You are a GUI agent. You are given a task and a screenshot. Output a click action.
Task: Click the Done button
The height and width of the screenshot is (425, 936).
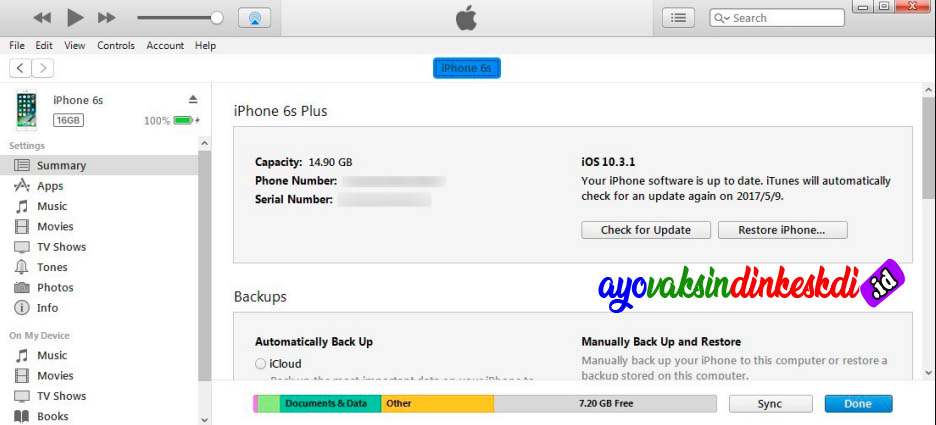858,404
